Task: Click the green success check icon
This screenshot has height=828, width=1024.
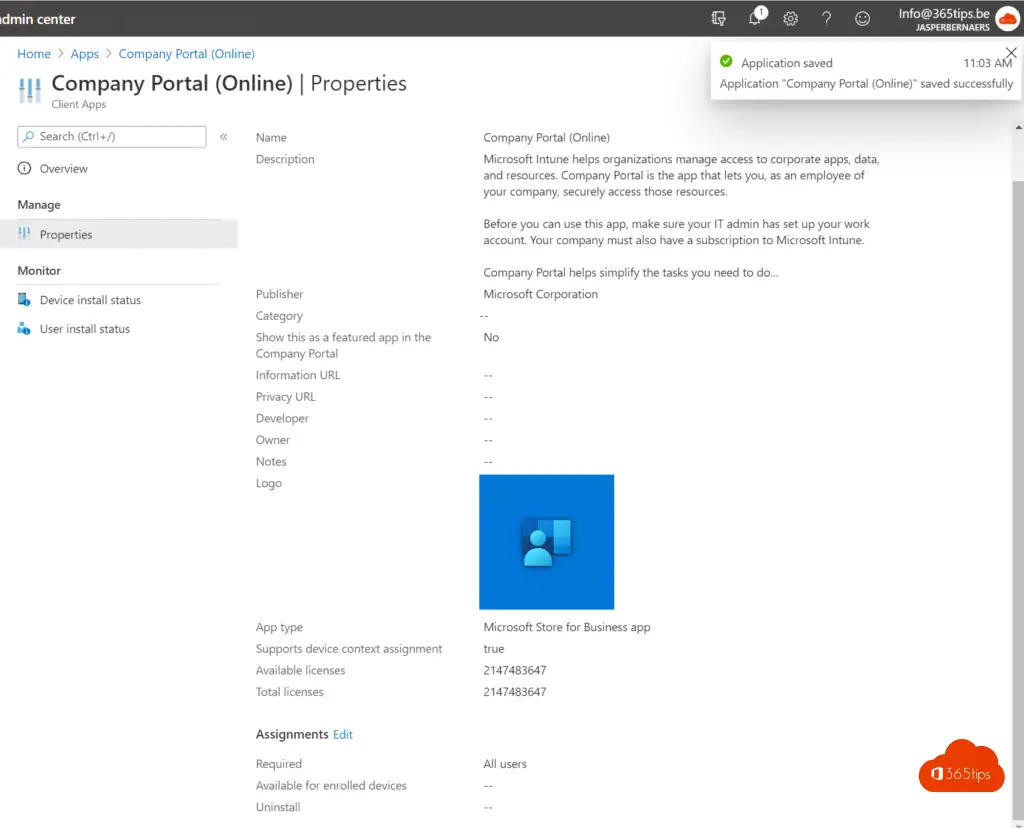Action: tap(726, 61)
